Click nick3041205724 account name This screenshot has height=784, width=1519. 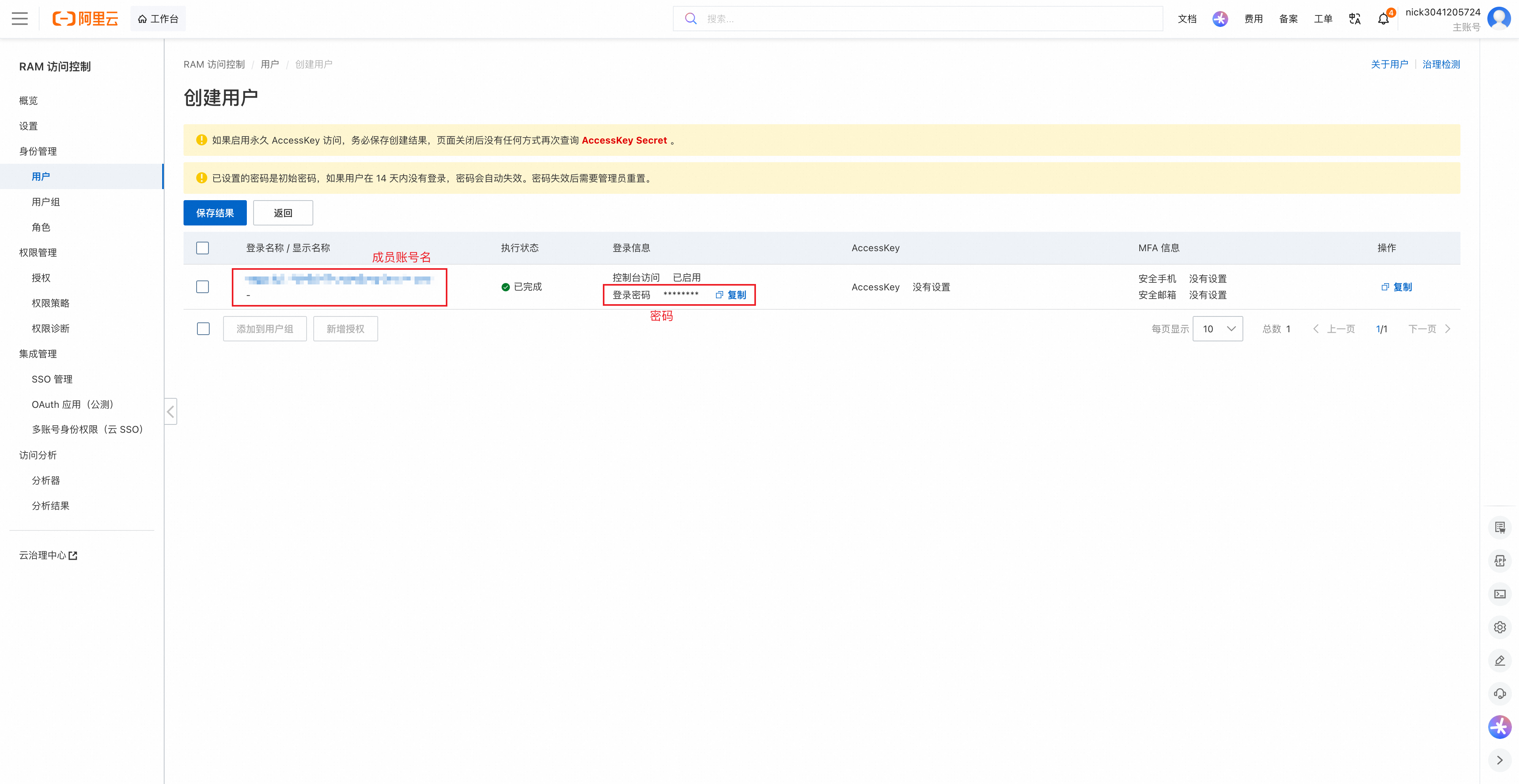1442,12
